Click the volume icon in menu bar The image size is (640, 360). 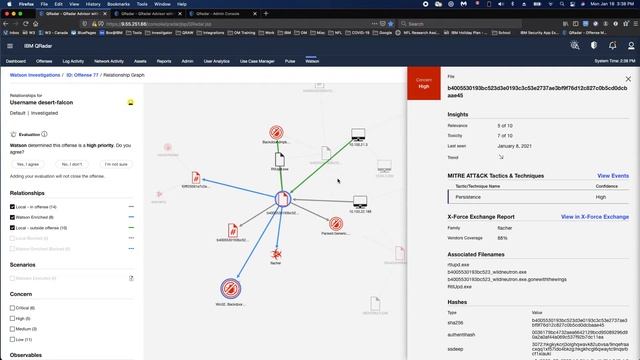pos(501,4)
